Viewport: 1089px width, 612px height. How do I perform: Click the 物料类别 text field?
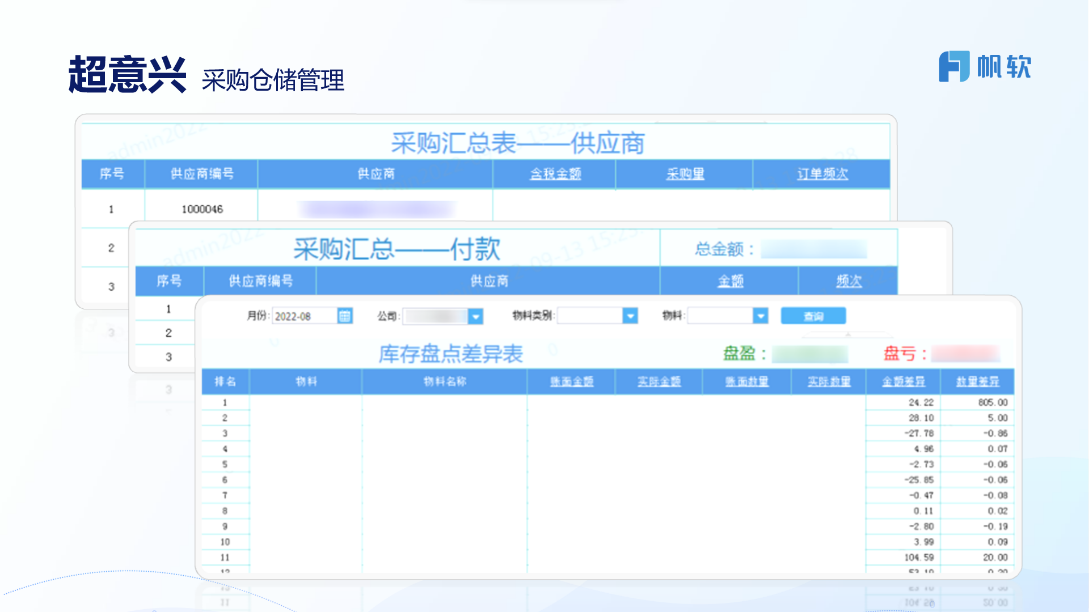point(590,316)
